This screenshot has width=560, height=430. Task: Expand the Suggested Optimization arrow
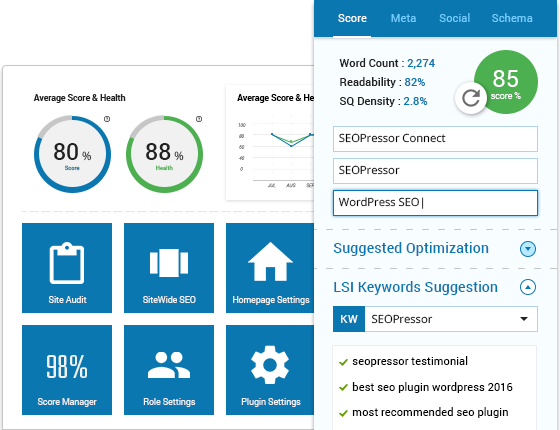click(528, 249)
